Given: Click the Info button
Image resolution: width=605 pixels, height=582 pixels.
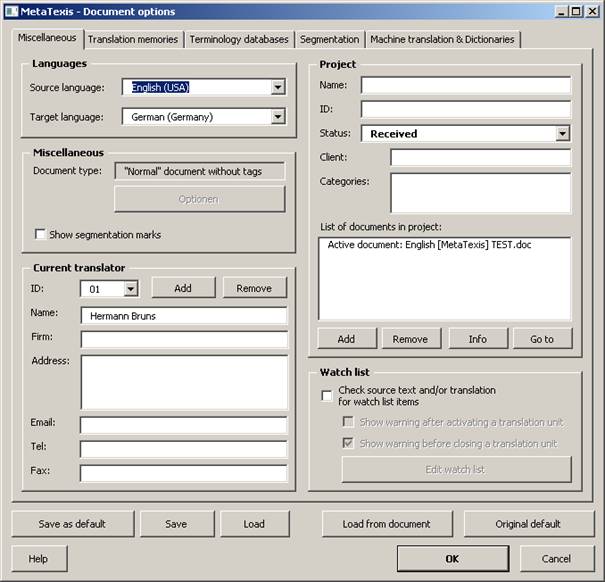Looking at the screenshot, I should (478, 338).
